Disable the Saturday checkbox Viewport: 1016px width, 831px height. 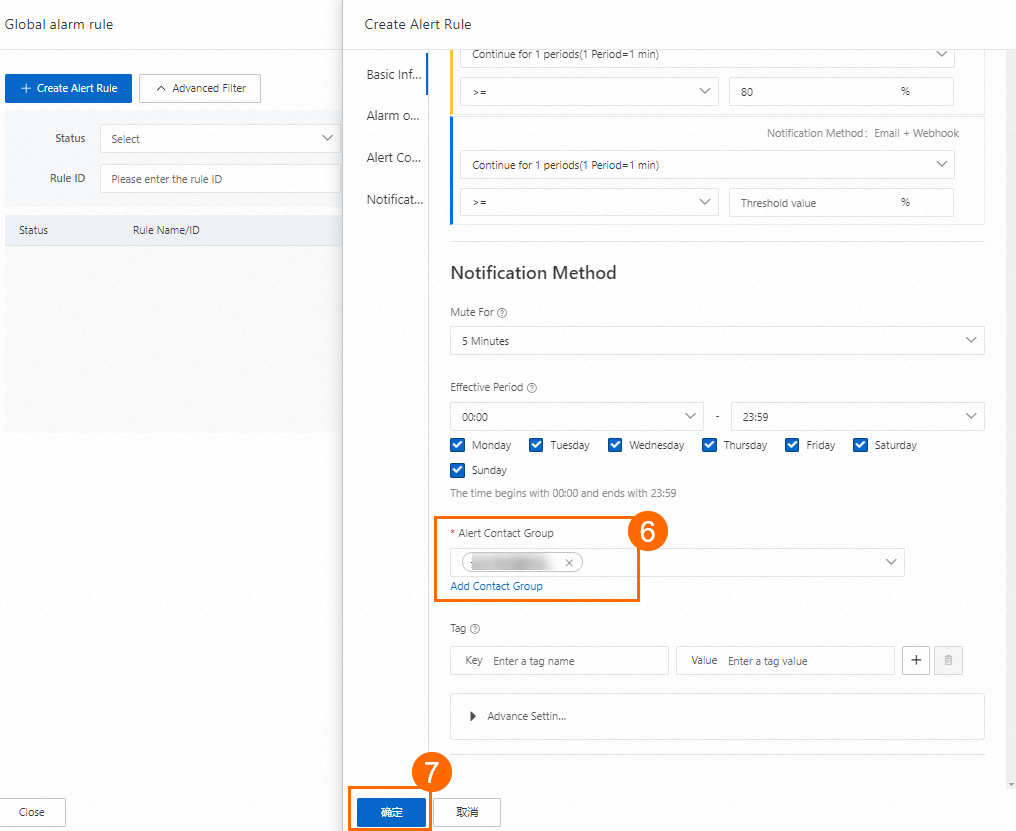coord(860,445)
